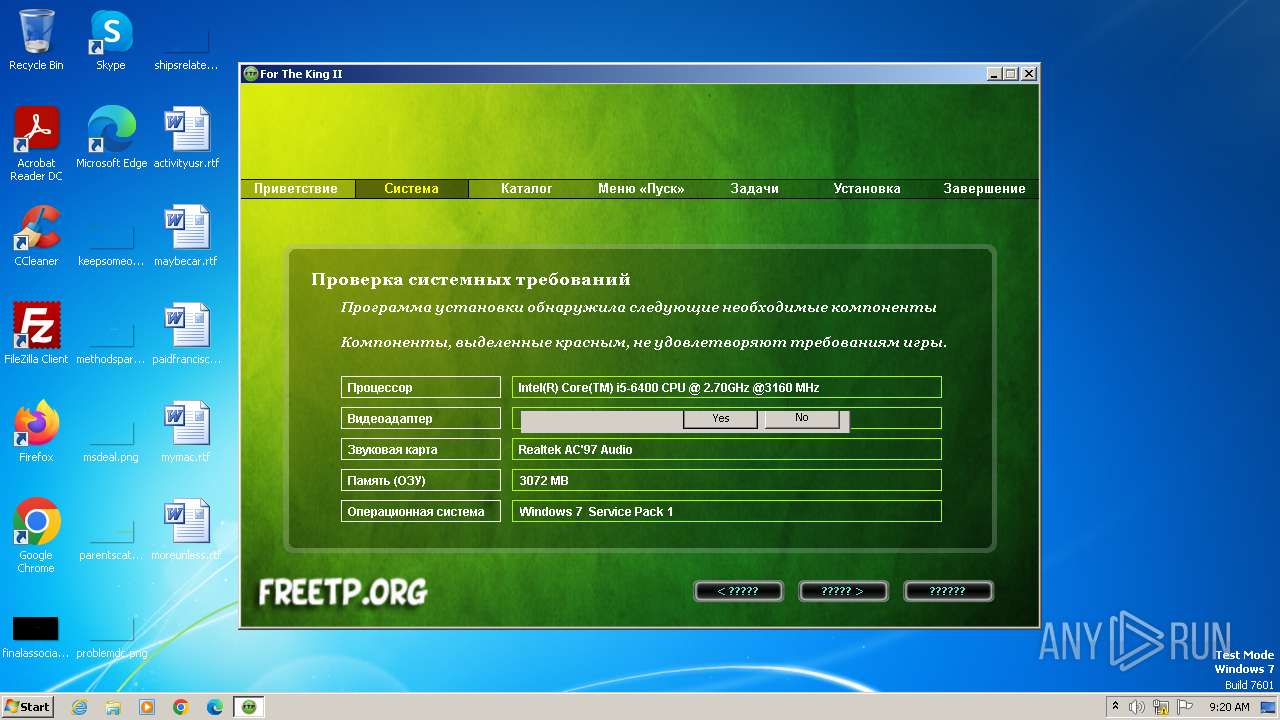Click No in the dialog
Viewport: 1280px width, 720px height.
click(x=802, y=418)
